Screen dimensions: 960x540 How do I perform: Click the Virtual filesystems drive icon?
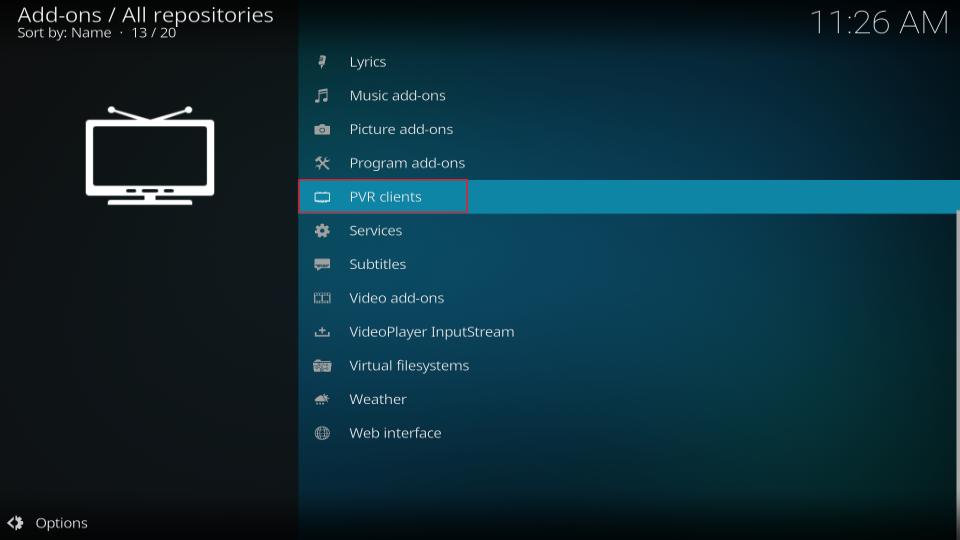(322, 366)
